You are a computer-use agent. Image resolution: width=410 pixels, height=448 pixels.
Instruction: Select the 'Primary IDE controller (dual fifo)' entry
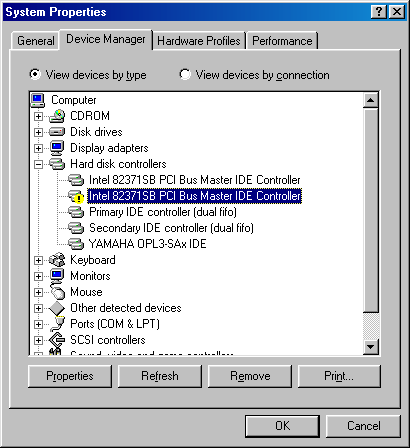tap(163, 212)
